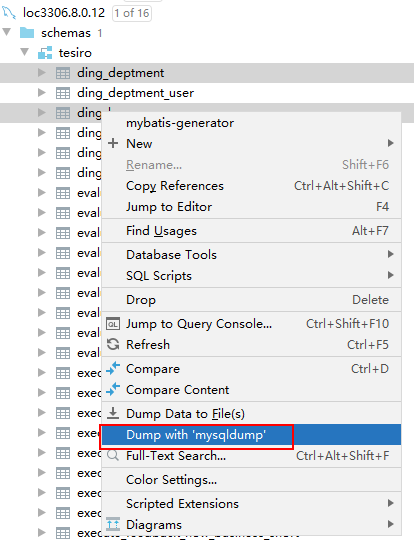Open the New submenu arrow
Viewport: 414px width, 547px height.
391,143
